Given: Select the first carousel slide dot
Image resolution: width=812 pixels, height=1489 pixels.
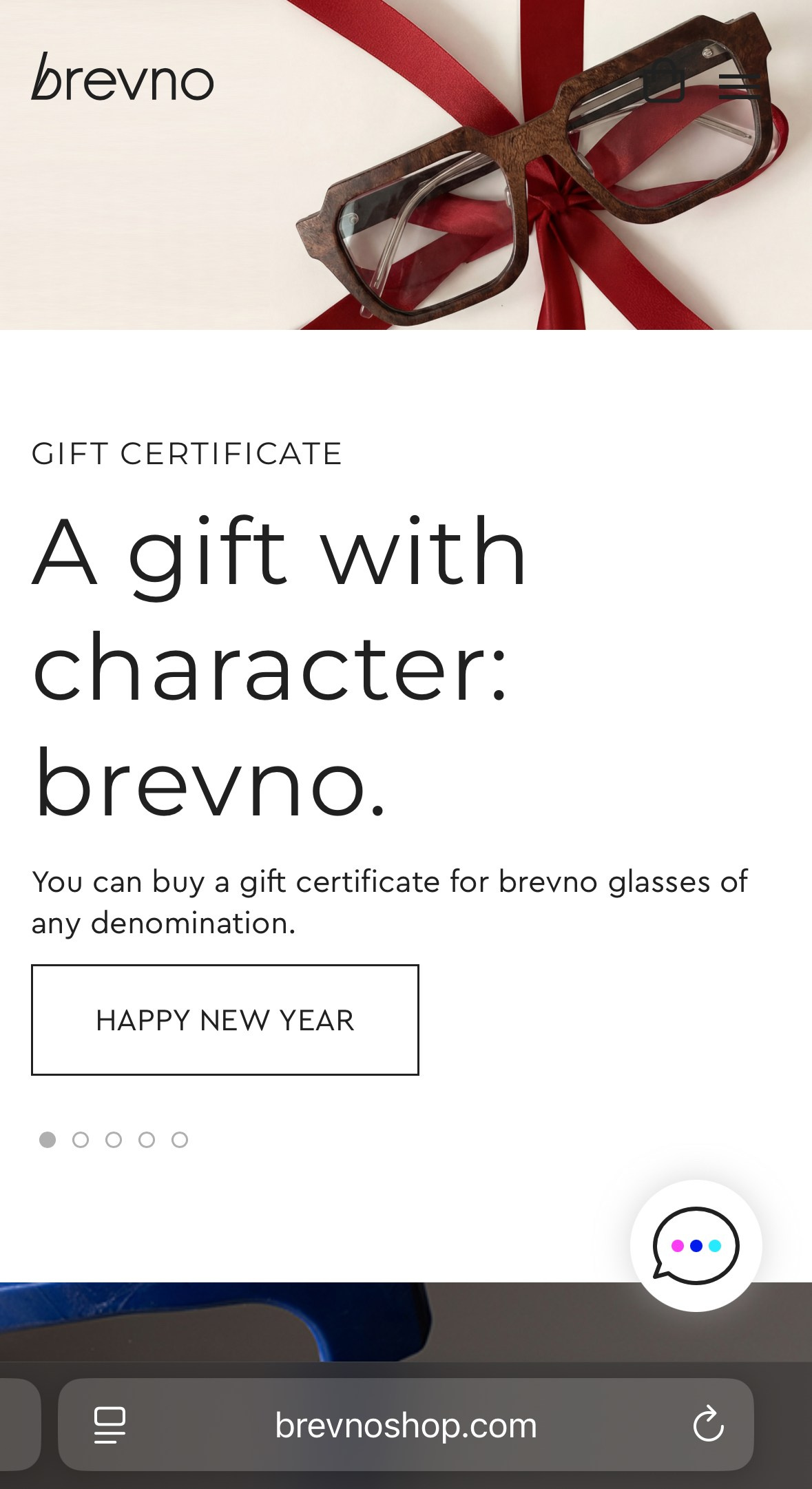Looking at the screenshot, I should (48, 1140).
